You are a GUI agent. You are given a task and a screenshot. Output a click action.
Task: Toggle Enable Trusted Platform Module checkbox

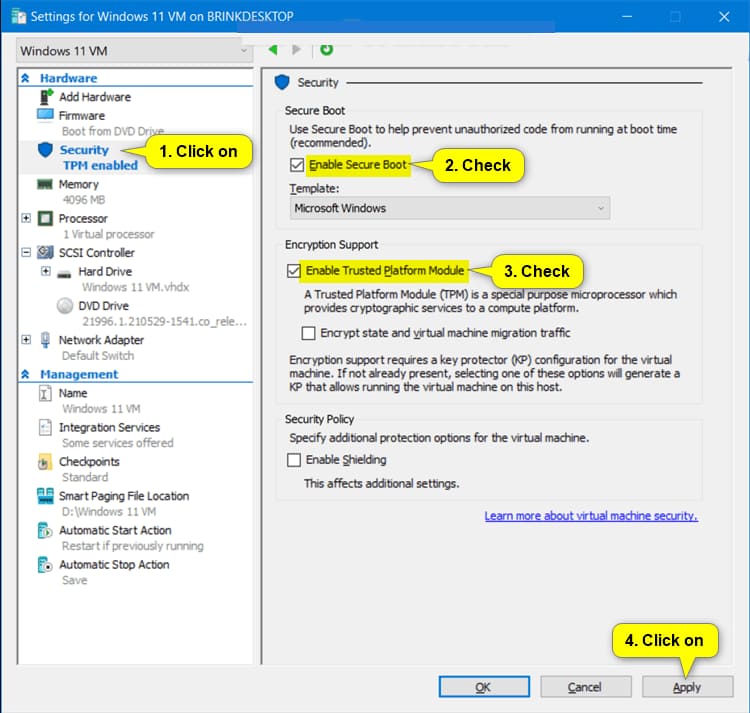pyautogui.click(x=294, y=270)
